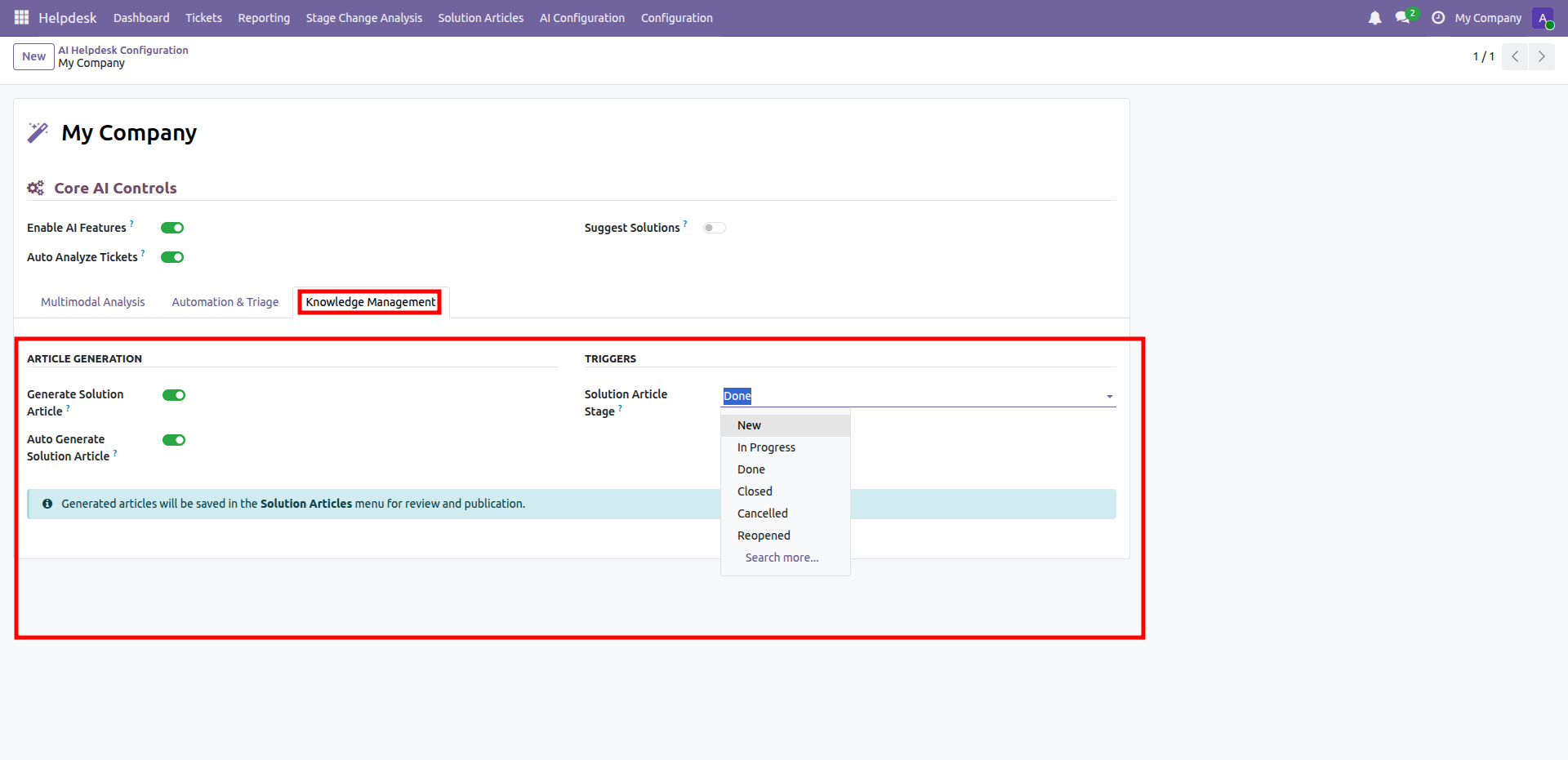Open the AI Configuration menu
The width and height of the screenshot is (1568, 760).
point(582,18)
